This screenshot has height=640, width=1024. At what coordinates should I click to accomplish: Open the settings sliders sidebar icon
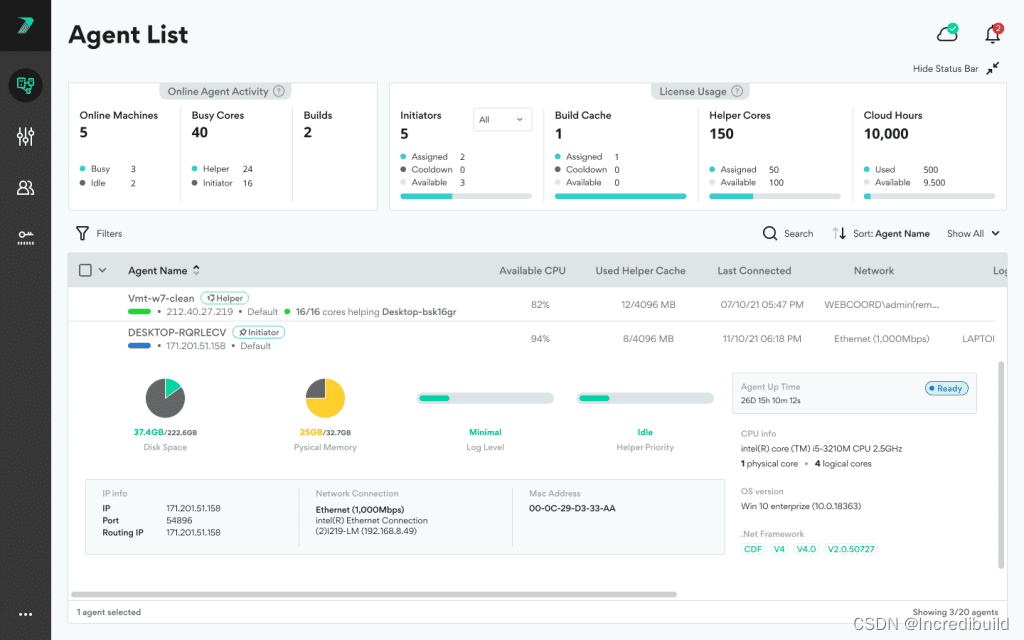point(25,136)
